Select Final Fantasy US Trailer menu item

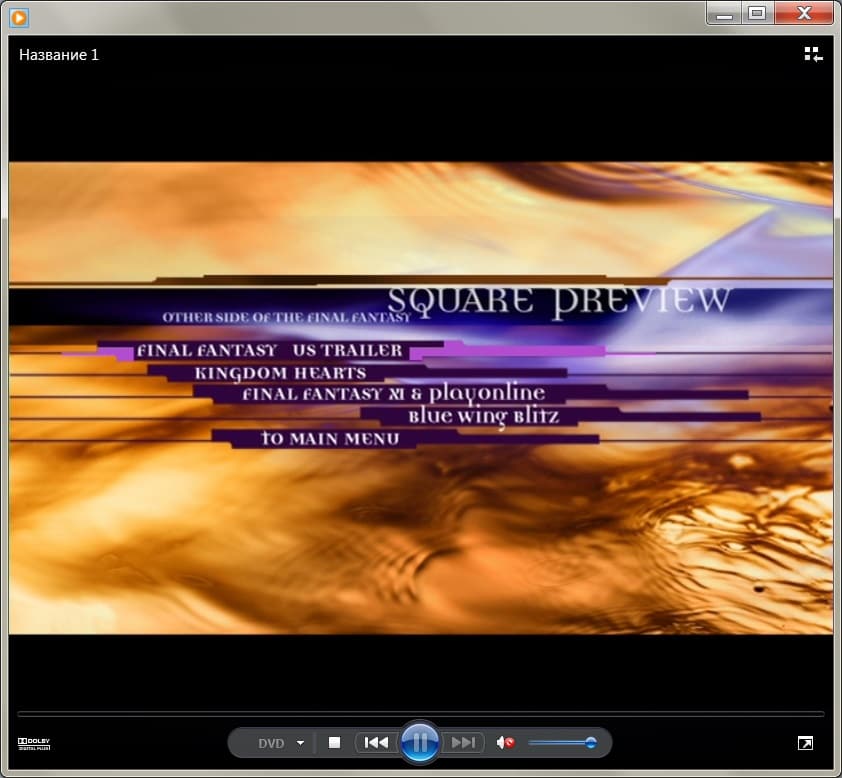coord(270,351)
